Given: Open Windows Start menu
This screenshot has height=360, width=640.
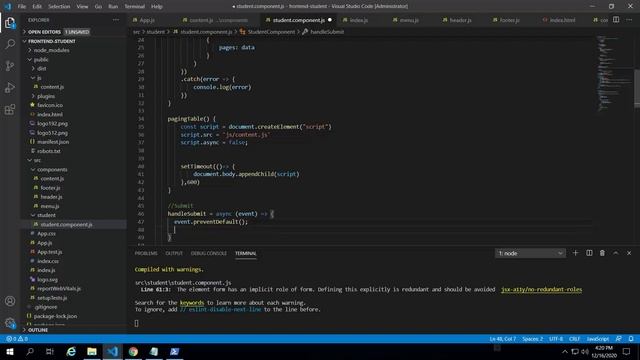Looking at the screenshot, I should 9,351.
